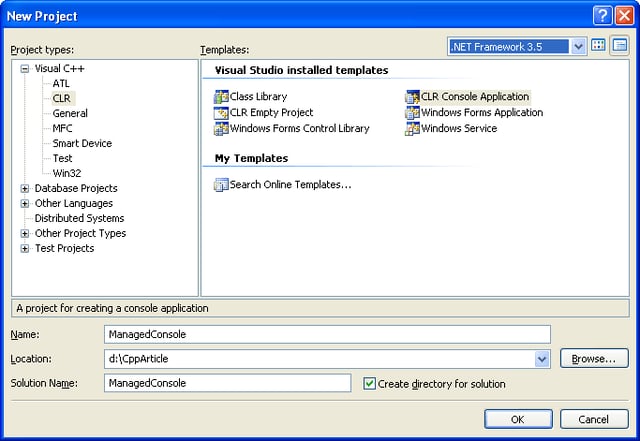Switch templates to small icons view
The height and width of the screenshot is (441, 640).
pyautogui.click(x=620, y=45)
